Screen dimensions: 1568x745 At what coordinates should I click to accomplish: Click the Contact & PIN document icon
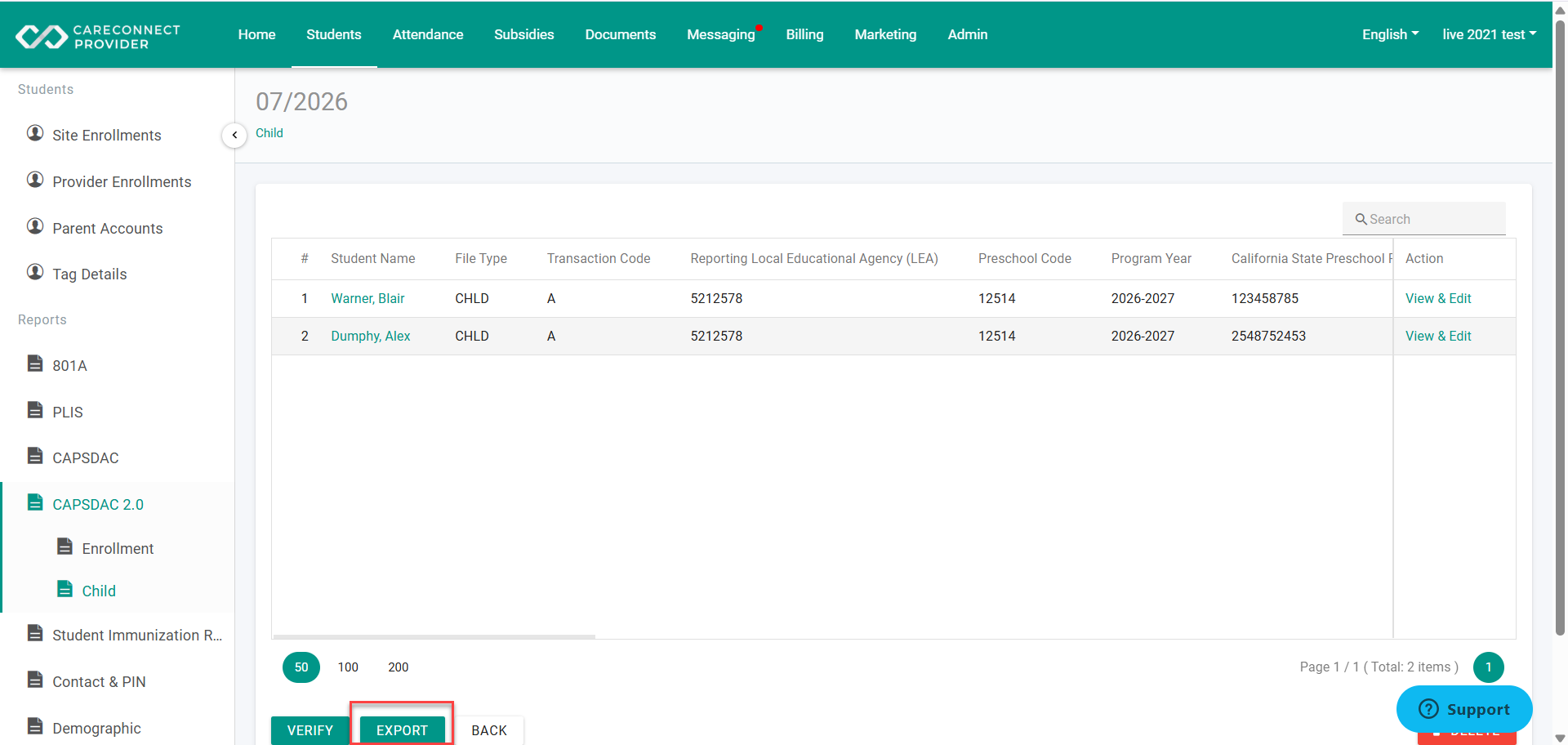(x=35, y=679)
